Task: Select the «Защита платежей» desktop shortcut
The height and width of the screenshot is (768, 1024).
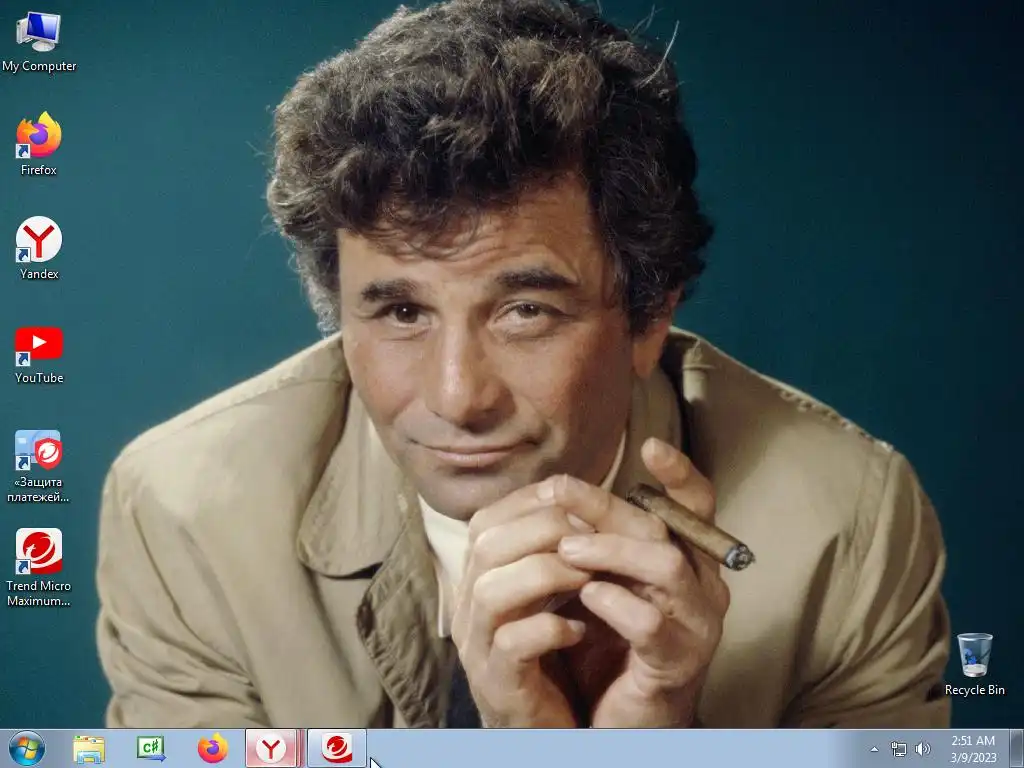Action: tap(39, 466)
